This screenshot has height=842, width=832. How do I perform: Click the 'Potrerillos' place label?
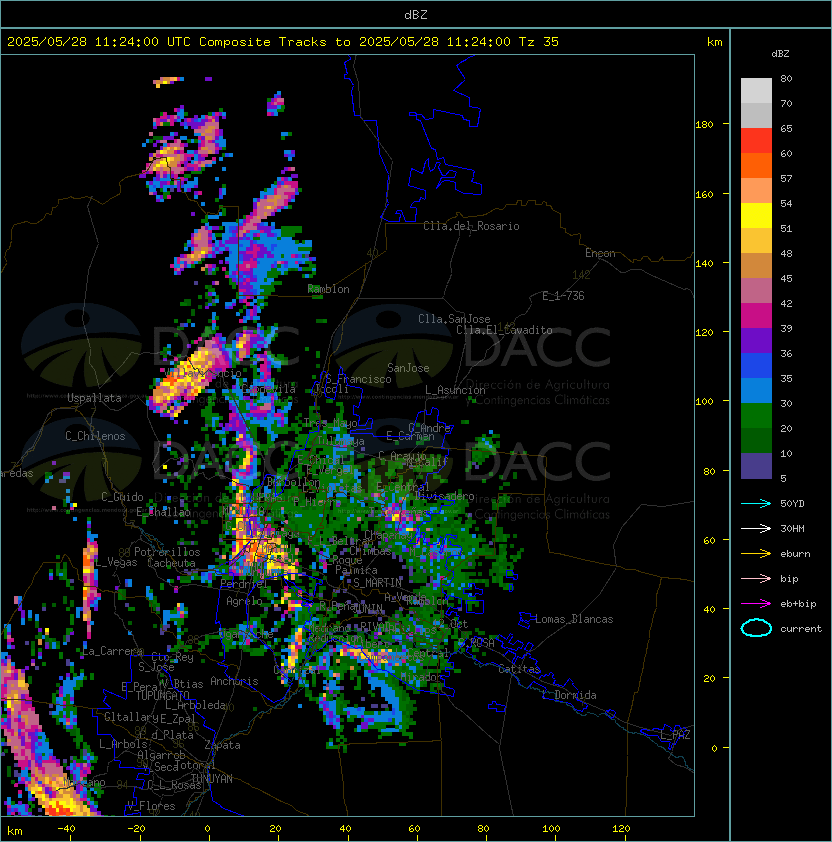(x=167, y=552)
